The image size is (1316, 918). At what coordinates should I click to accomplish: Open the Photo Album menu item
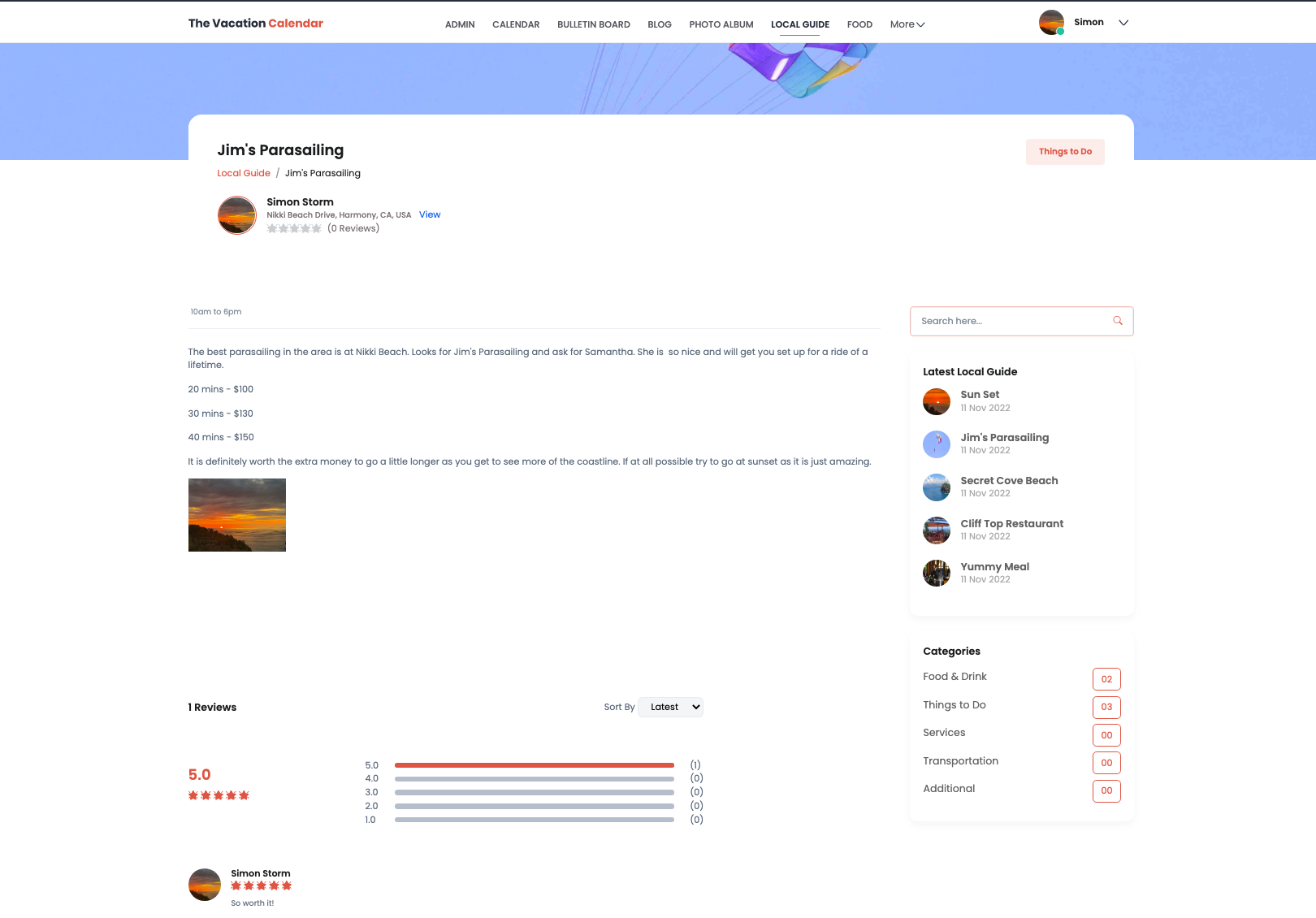click(721, 24)
